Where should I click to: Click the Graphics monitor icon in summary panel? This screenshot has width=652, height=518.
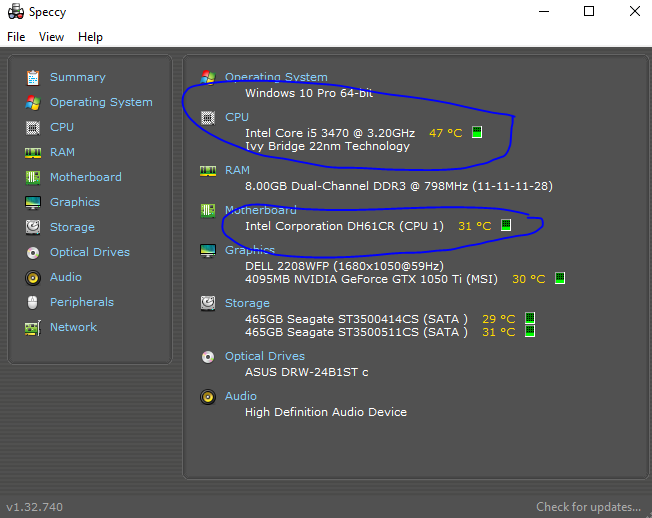tap(208, 251)
